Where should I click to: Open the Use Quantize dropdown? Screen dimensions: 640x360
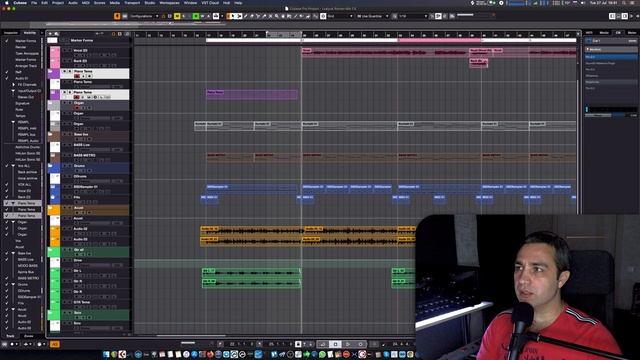(x=373, y=16)
